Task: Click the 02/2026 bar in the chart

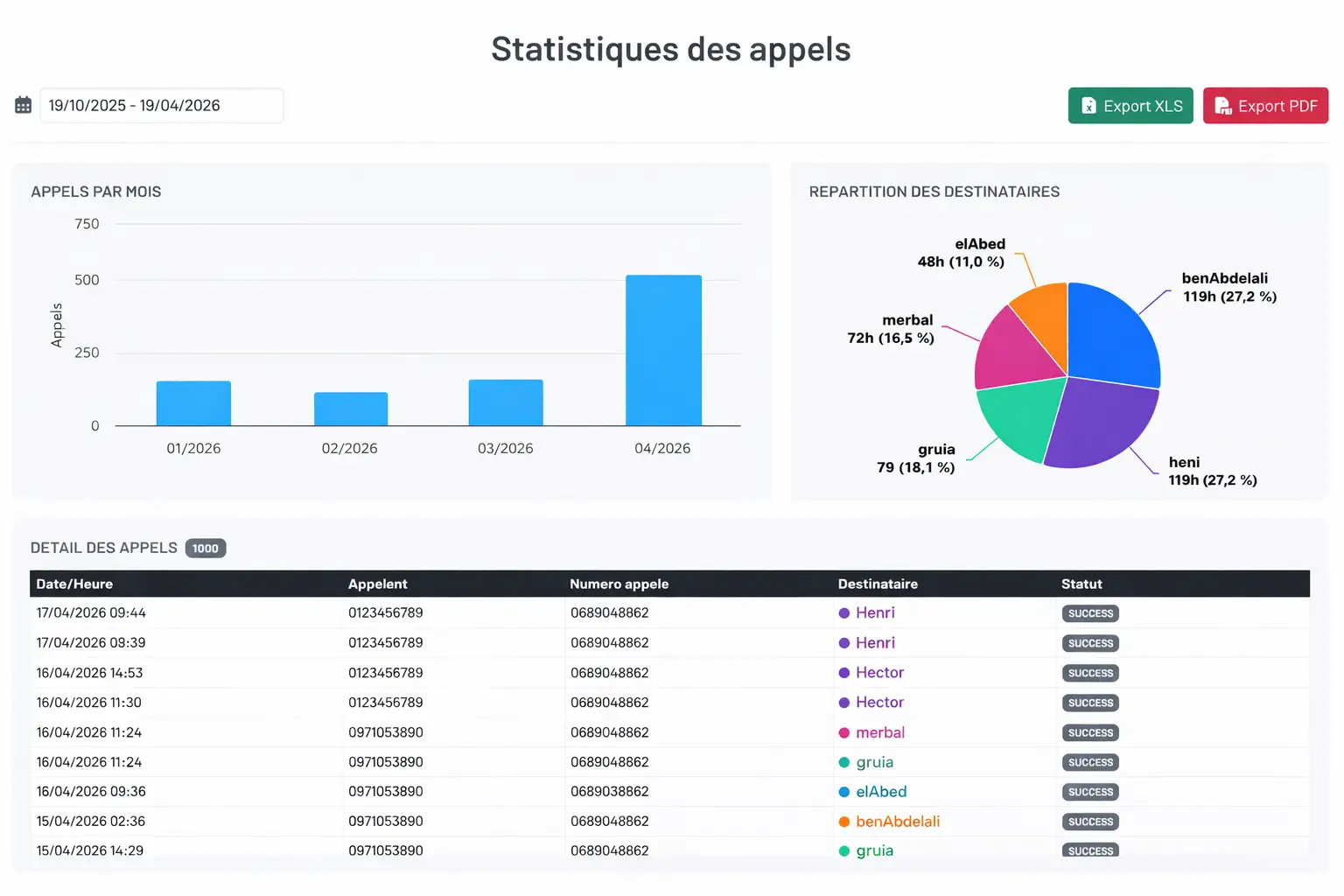Action: tap(351, 409)
